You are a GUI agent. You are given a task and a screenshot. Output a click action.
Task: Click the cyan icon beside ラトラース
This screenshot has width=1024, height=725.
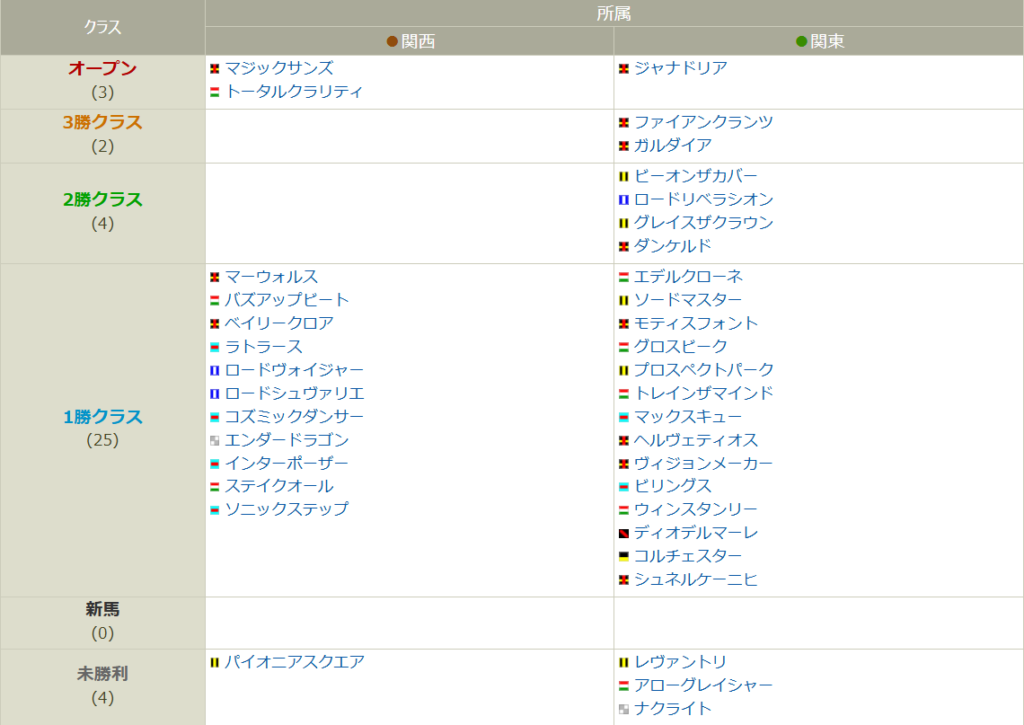pos(215,348)
